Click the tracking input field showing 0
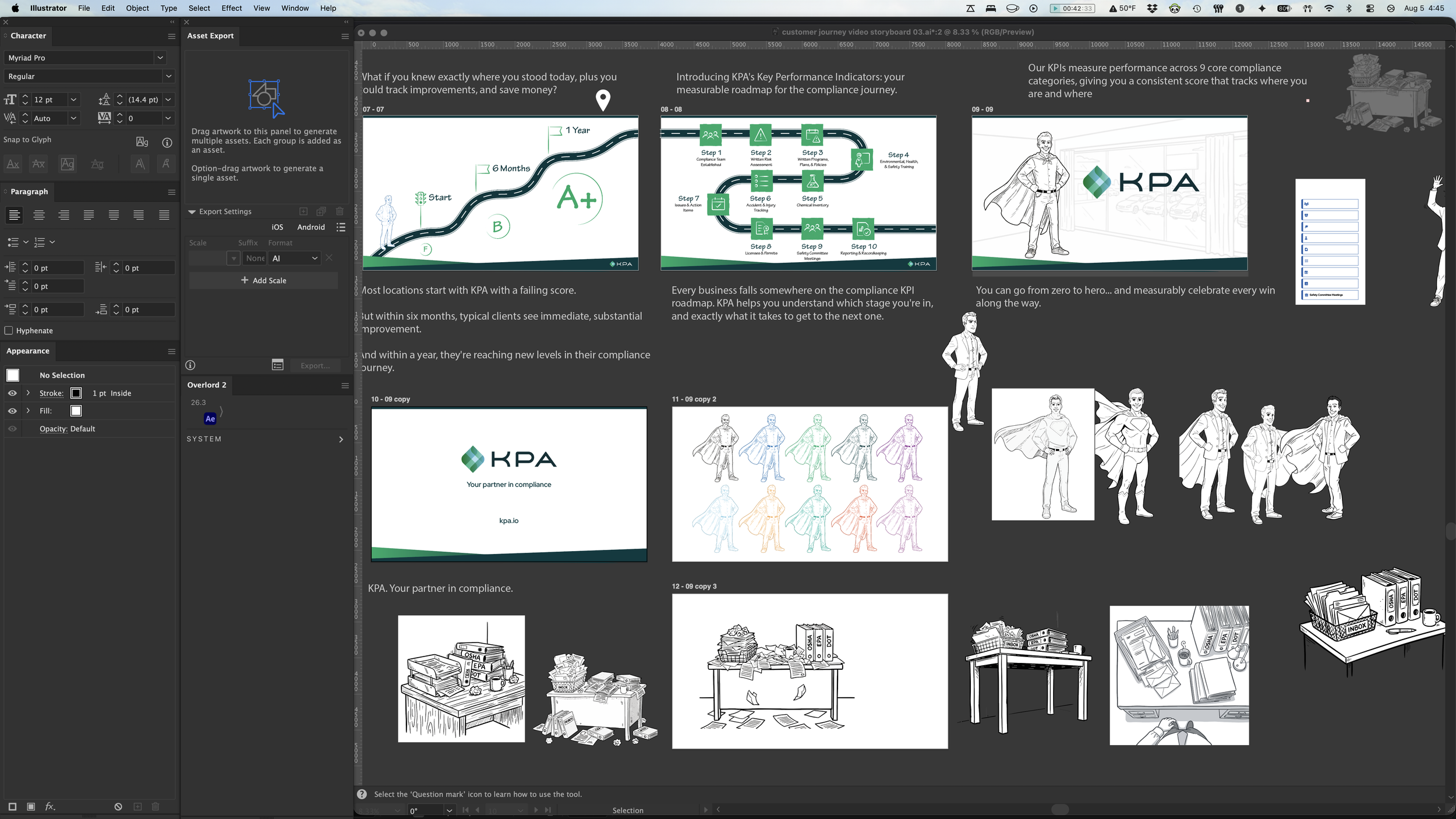Screen dimensions: 1456x819 click(x=144, y=118)
